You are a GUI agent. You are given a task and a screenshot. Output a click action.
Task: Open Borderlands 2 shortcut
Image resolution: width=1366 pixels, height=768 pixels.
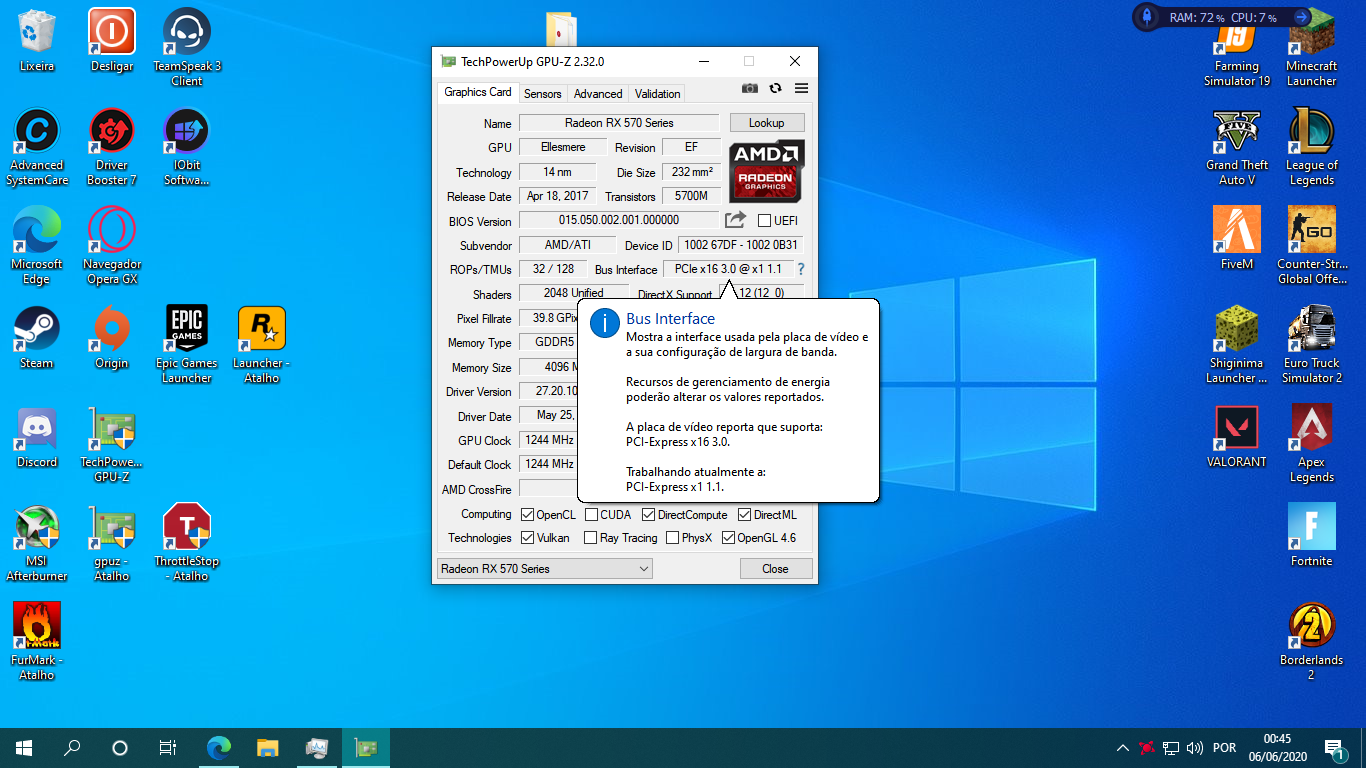coord(1312,642)
